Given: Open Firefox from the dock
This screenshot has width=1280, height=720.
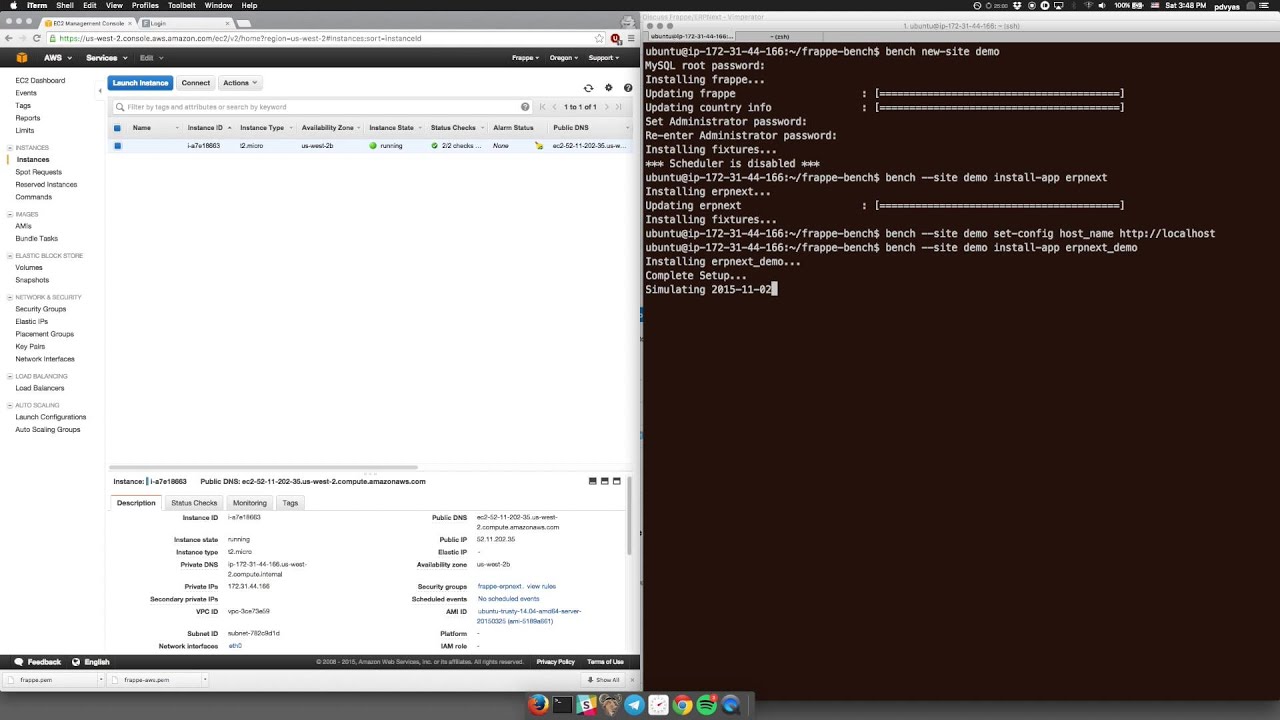Looking at the screenshot, I should (x=538, y=705).
